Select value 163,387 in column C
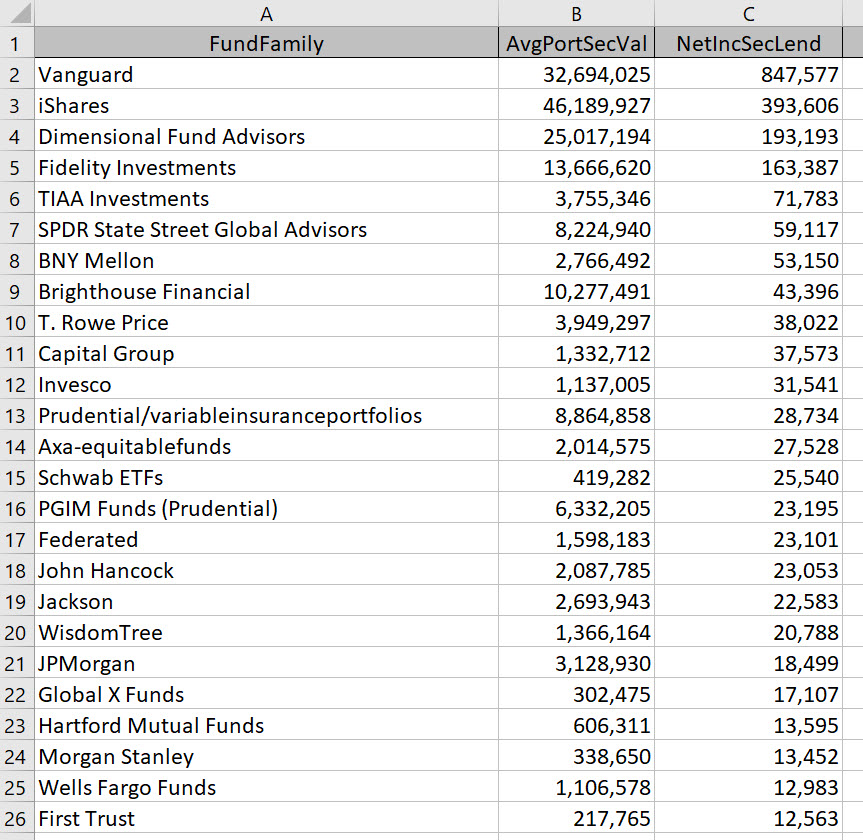Image resolution: width=863 pixels, height=840 pixels. [x=749, y=167]
